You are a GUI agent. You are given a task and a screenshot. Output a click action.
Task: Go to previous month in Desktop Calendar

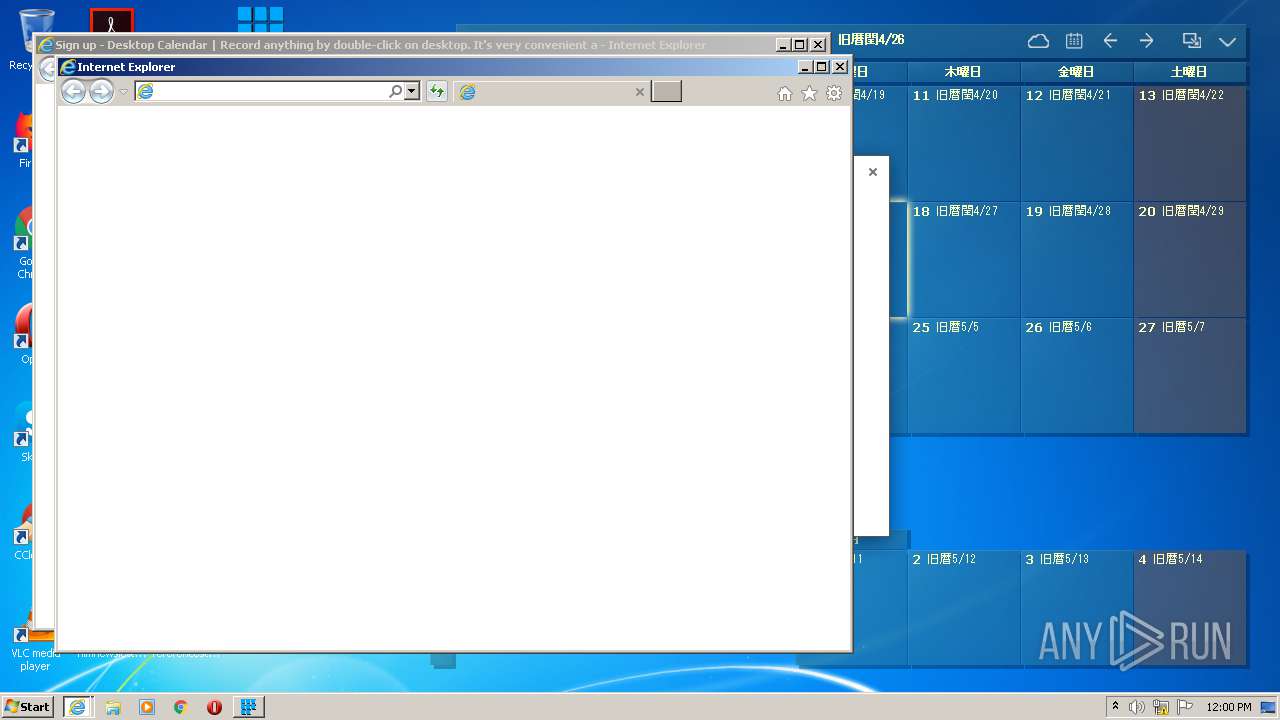coord(1110,41)
